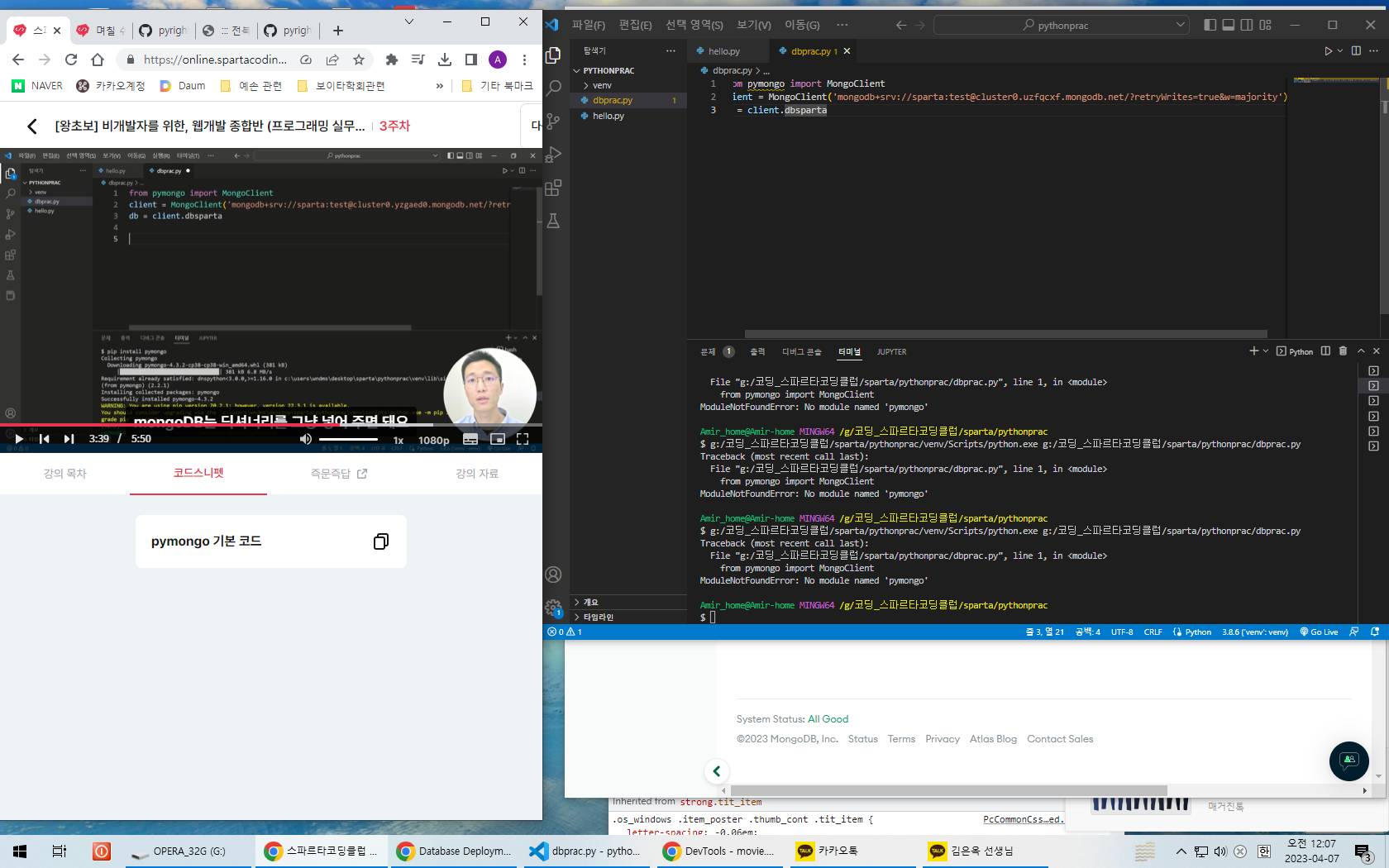Viewport: 1389px width, 868px height.
Task: Seek on the lecture video progress bar
Action: click(x=271, y=425)
